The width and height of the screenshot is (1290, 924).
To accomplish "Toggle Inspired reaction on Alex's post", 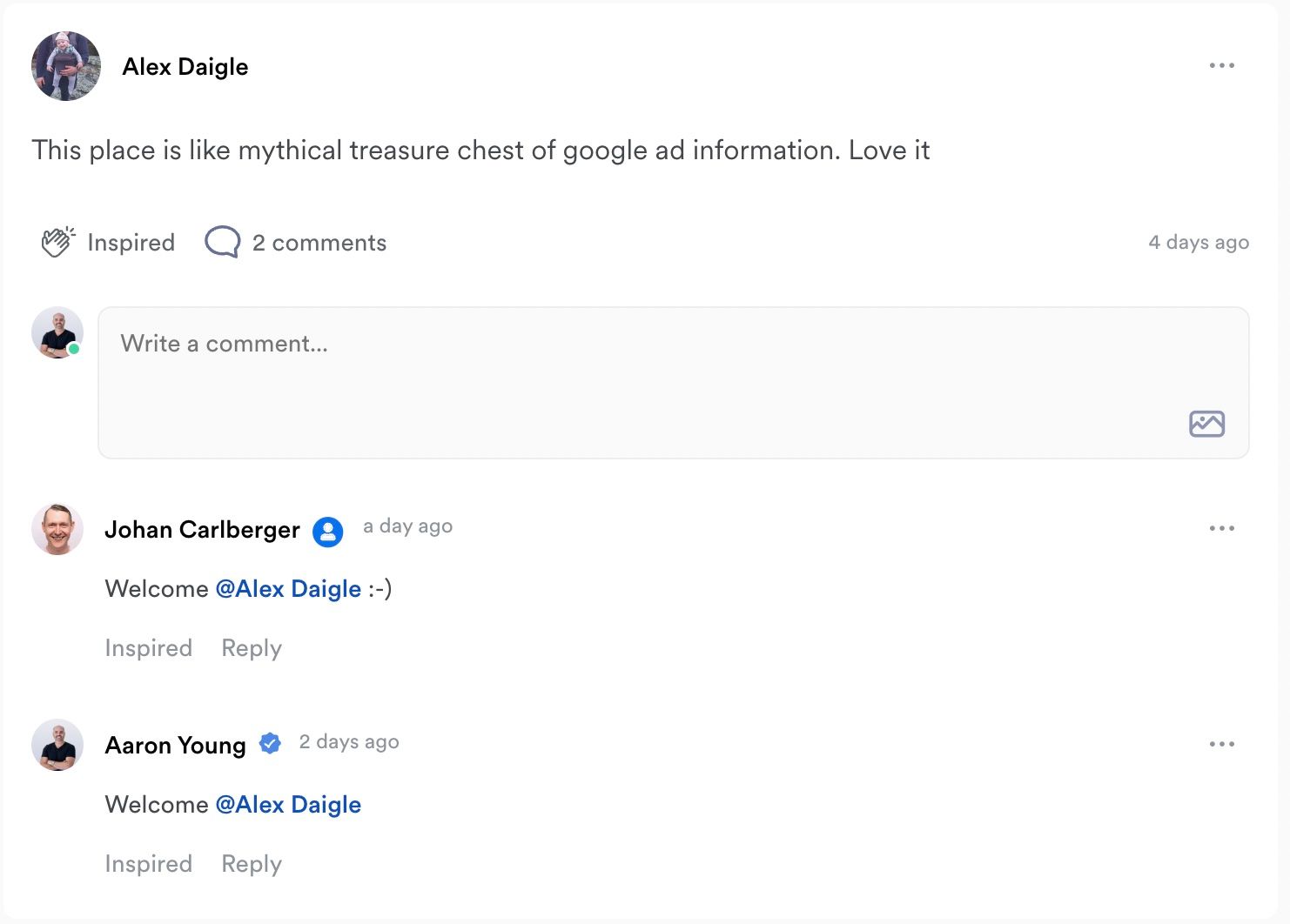I will click(131, 243).
